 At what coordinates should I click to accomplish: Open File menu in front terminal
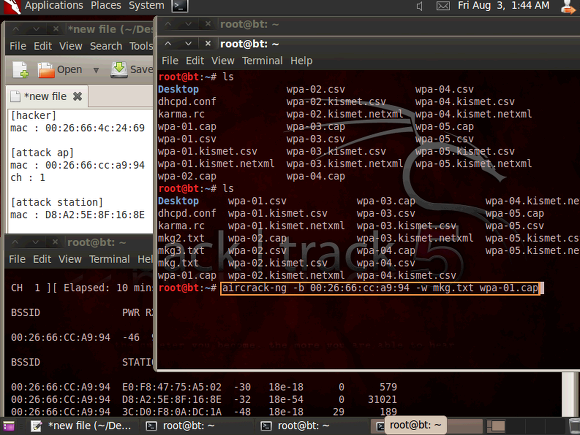[x=170, y=61]
